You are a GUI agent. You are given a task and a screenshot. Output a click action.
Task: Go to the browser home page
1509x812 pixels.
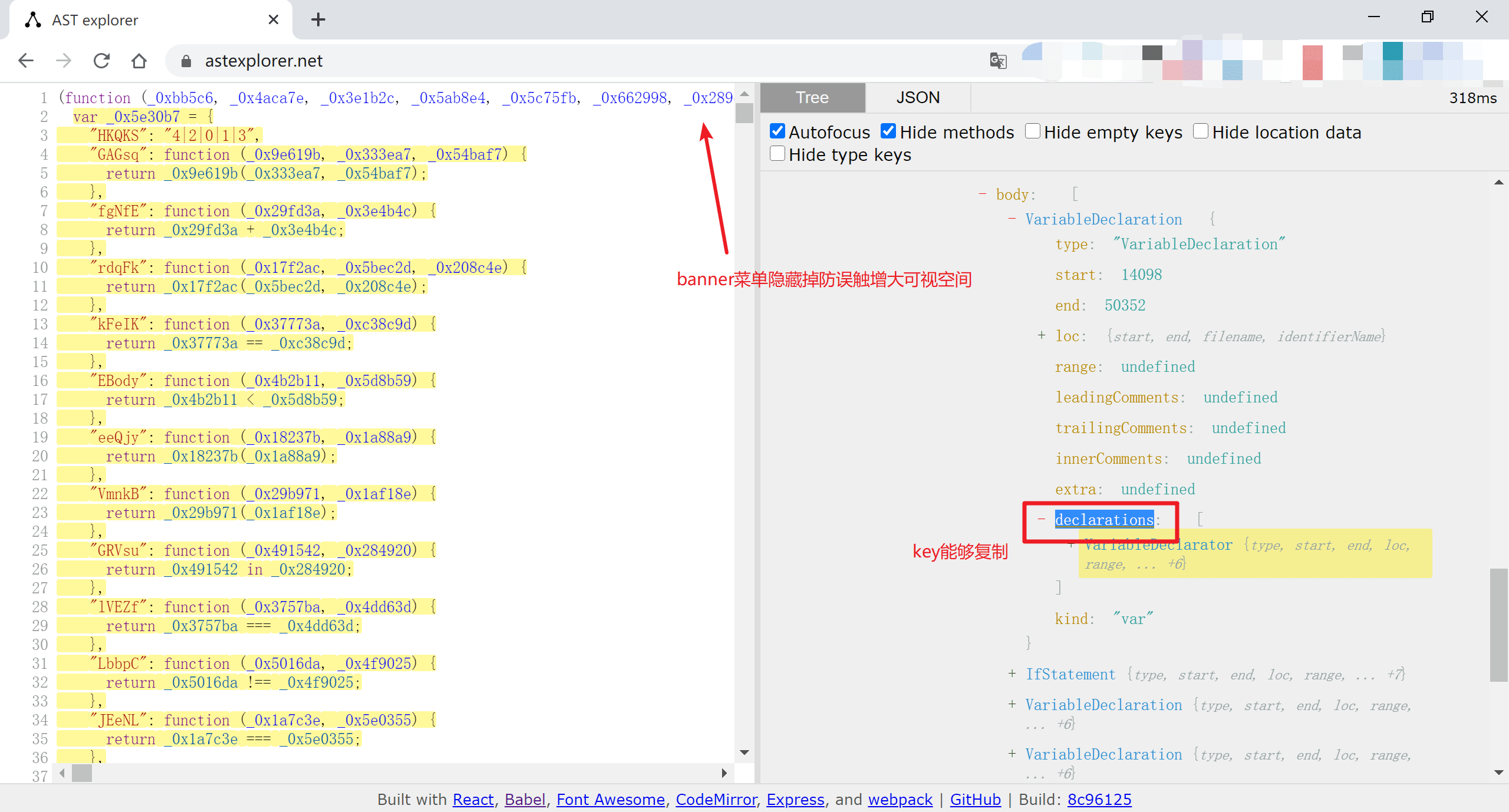pos(139,61)
